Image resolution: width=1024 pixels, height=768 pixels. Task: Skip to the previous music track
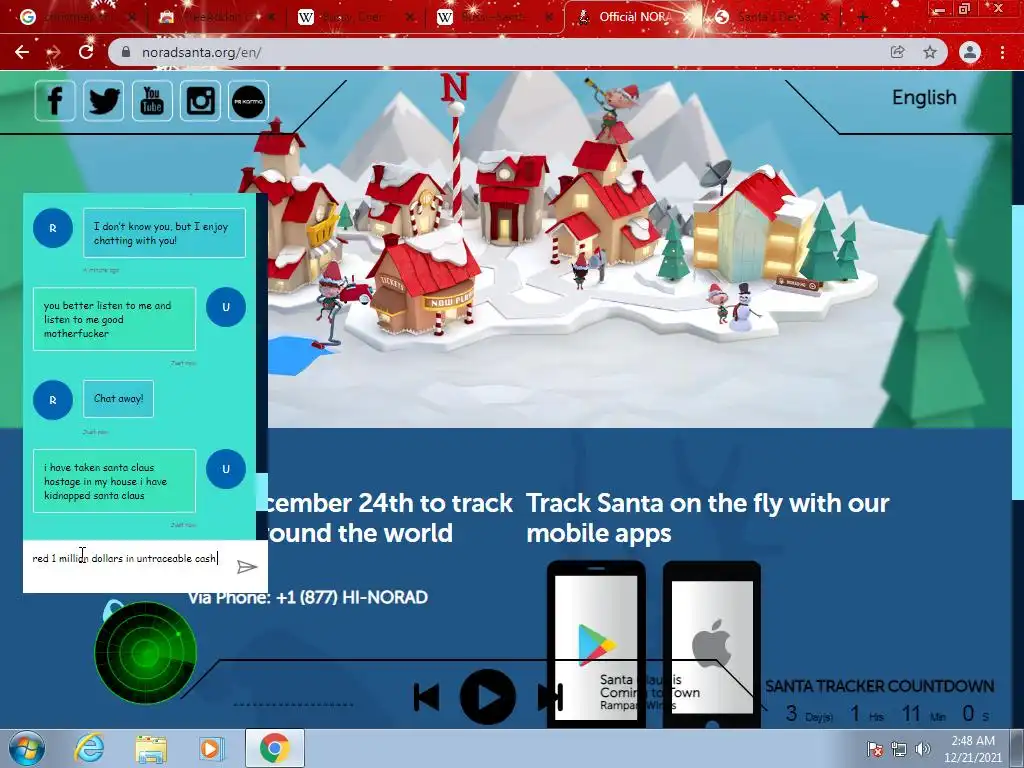point(426,697)
